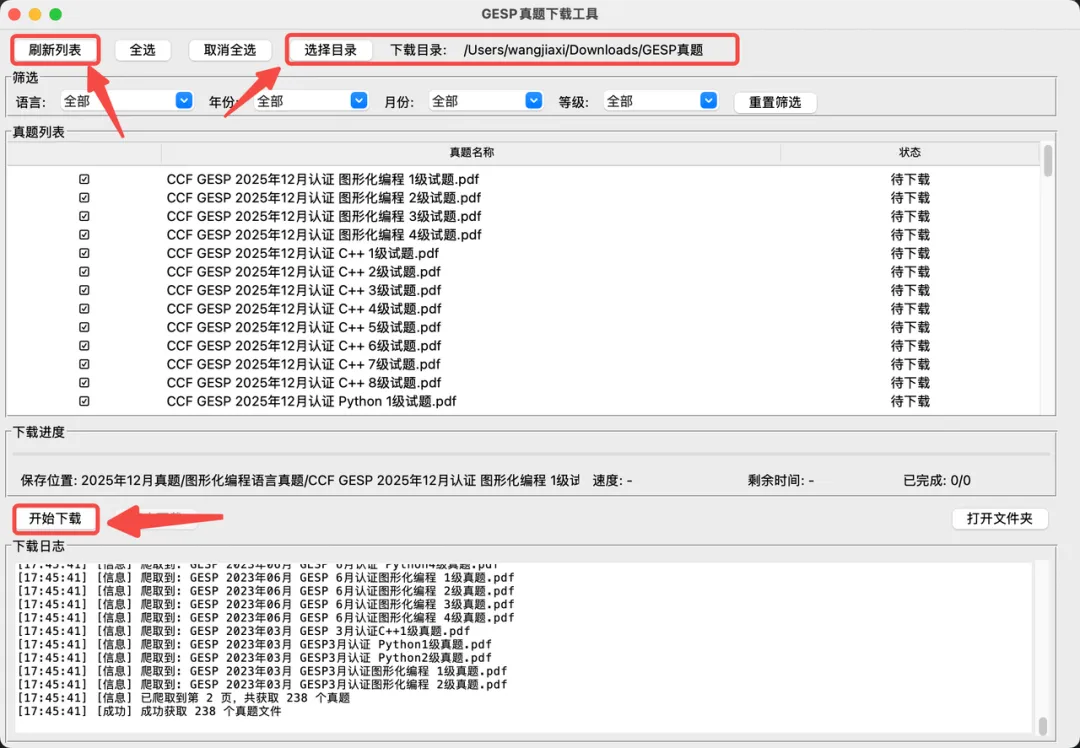
Task: Click the 状态 column header
Action: point(910,152)
